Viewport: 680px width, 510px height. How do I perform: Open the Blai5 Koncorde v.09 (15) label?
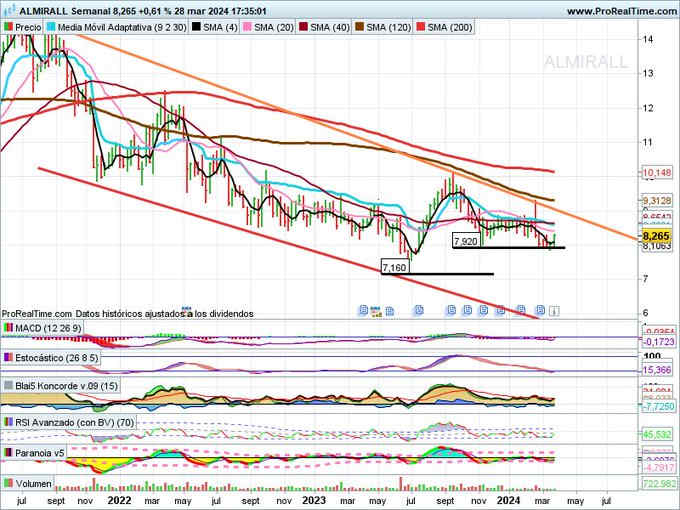66,386
